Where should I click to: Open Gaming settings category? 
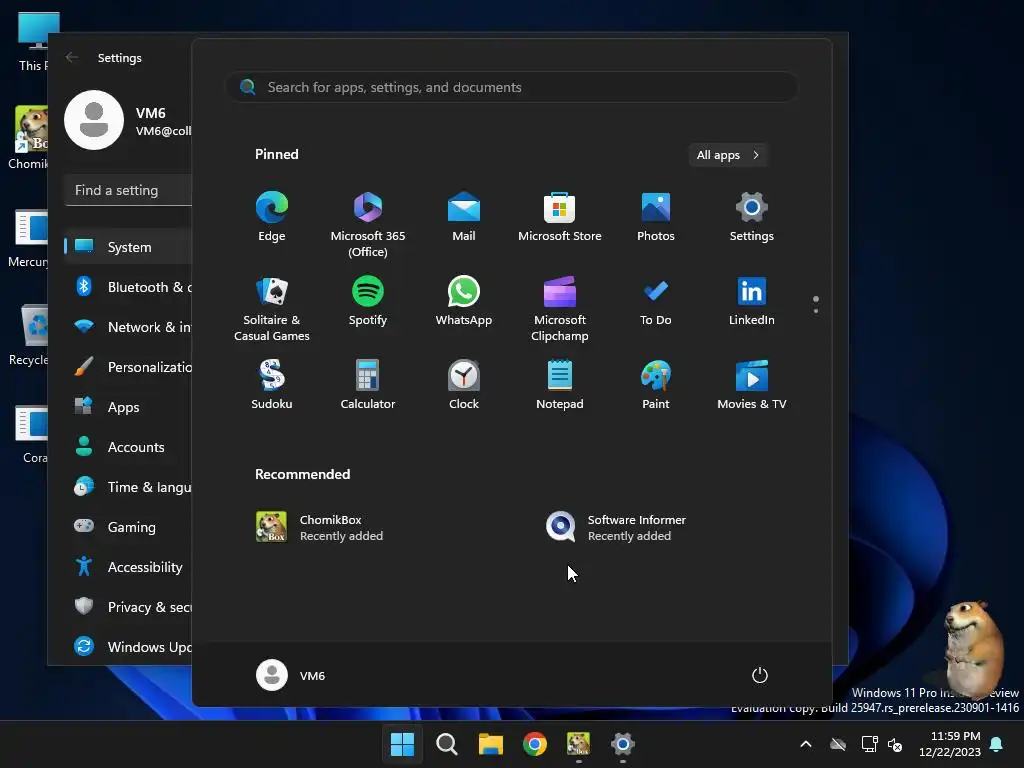coord(128,526)
